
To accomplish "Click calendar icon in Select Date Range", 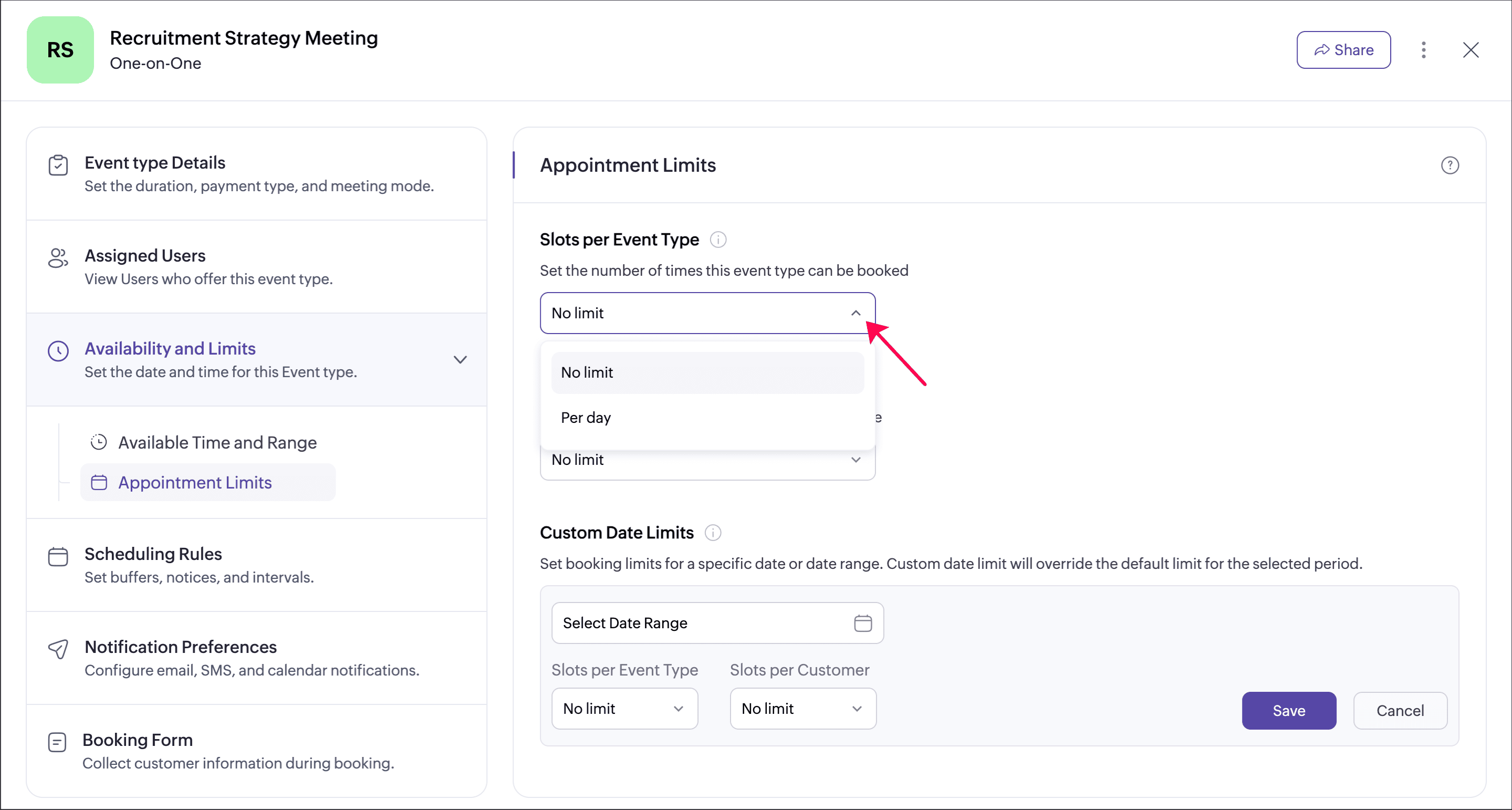I will [x=862, y=623].
